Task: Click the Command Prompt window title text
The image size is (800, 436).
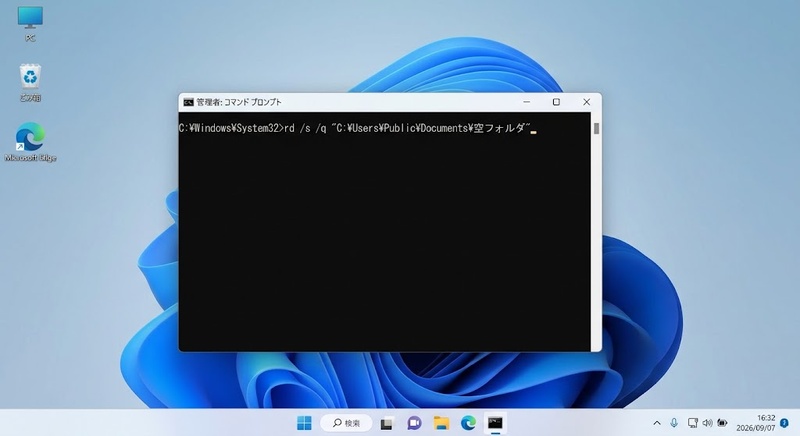Action: tap(239, 102)
